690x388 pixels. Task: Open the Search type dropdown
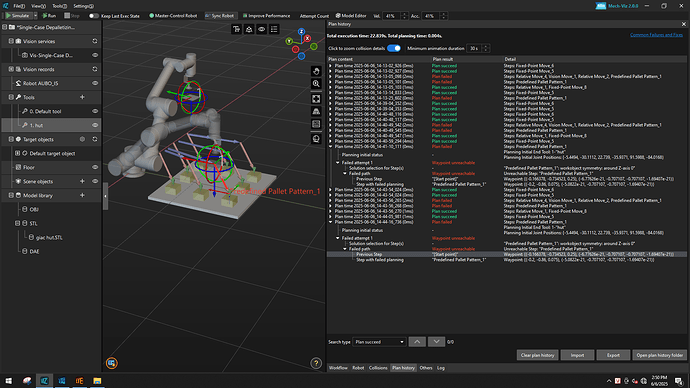(379, 342)
